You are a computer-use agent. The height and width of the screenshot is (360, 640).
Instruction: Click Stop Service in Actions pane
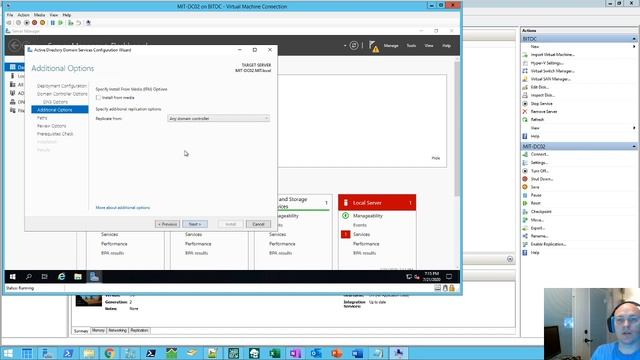pos(541,104)
